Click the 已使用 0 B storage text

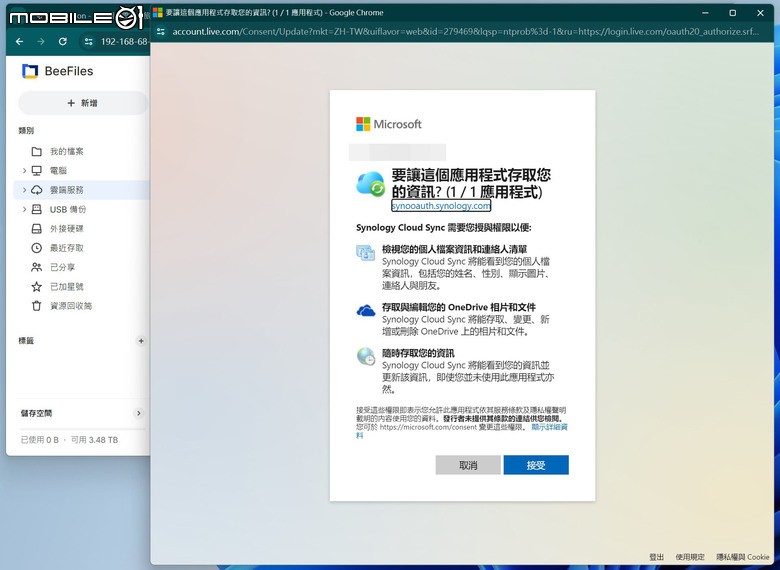pyautogui.click(x=40, y=440)
